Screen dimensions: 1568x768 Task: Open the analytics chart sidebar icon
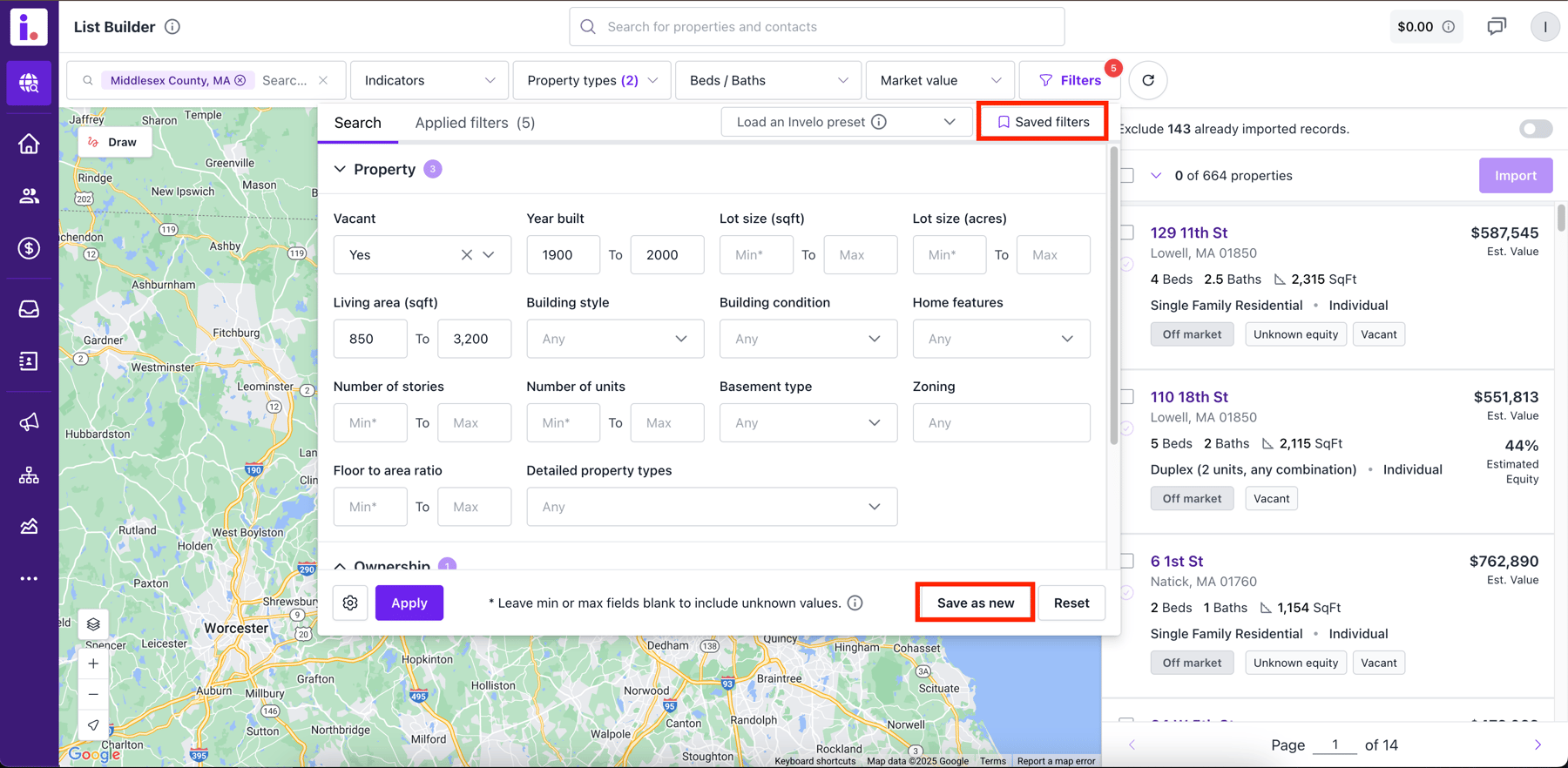29,526
